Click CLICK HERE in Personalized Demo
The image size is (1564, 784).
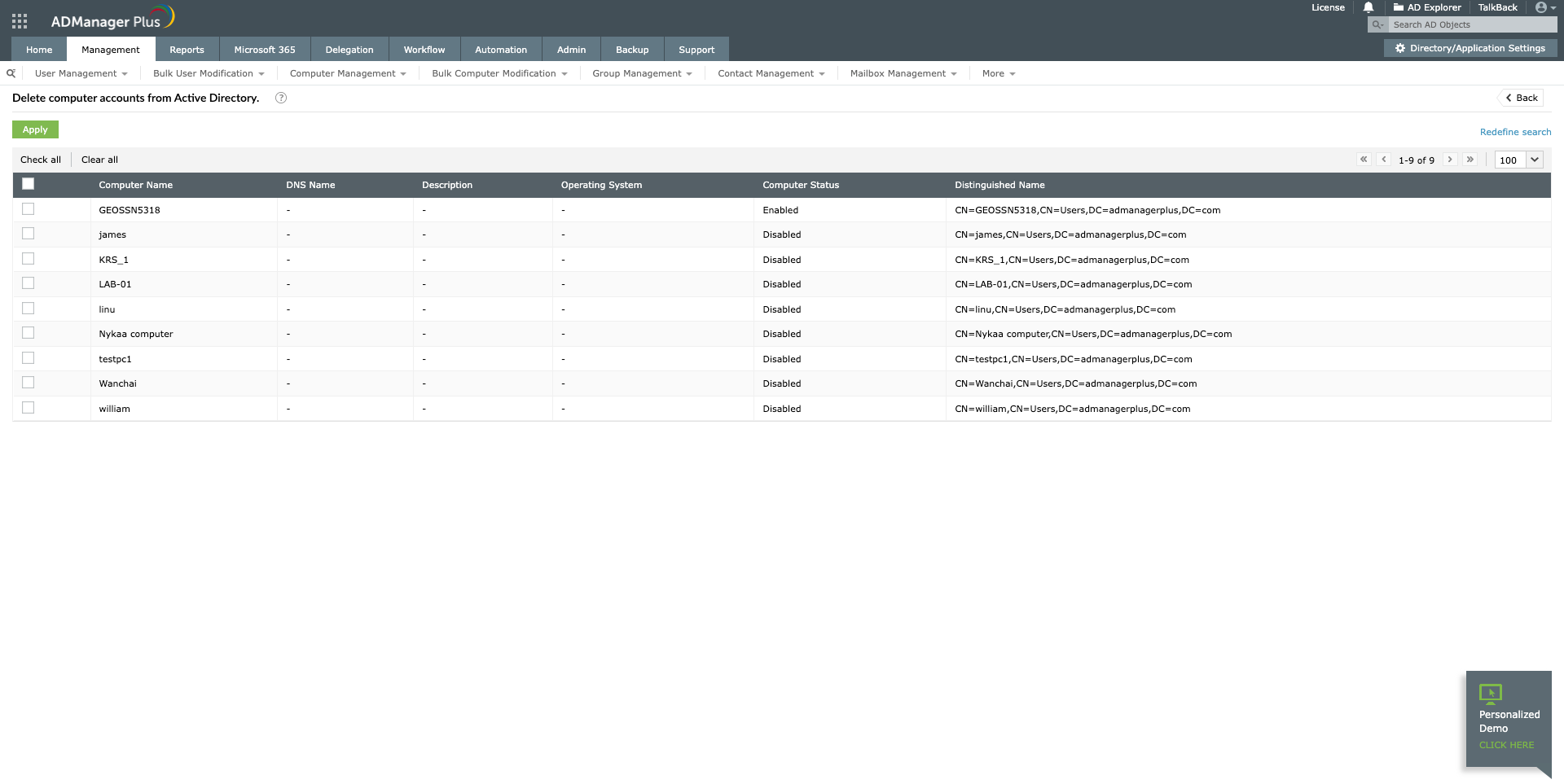click(x=1506, y=745)
